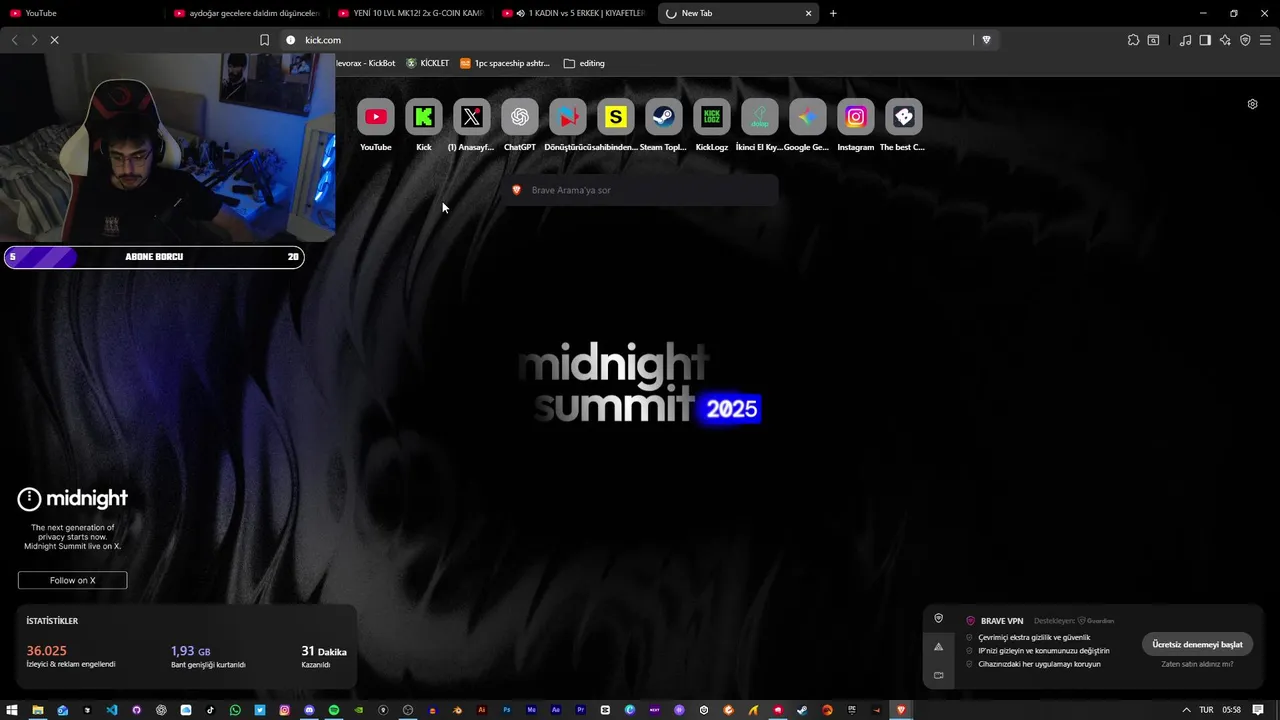Open Steam from taskbar

(x=802, y=710)
